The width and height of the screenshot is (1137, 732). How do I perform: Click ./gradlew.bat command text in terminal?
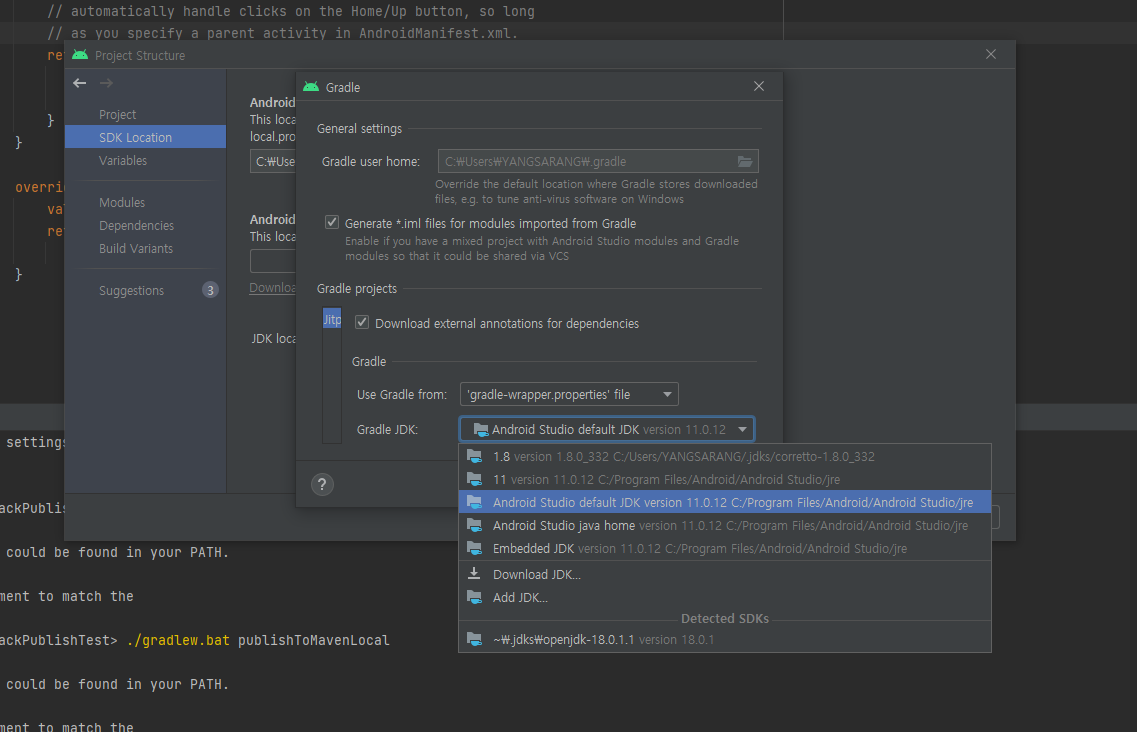tap(178, 640)
